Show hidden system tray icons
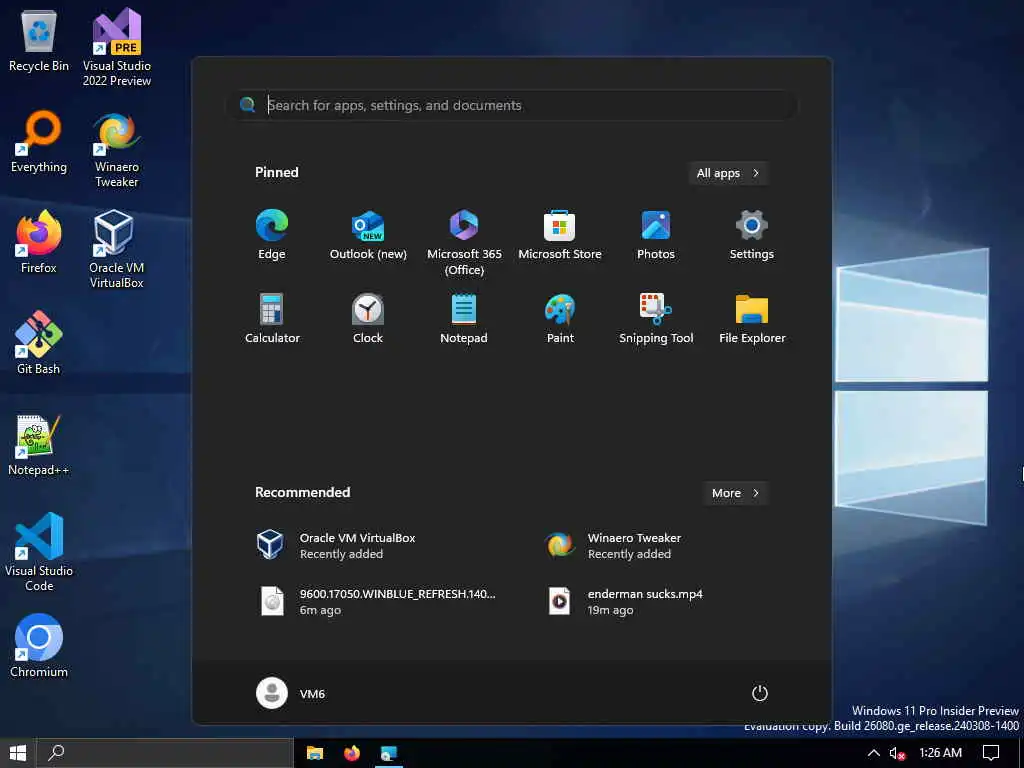The height and width of the screenshot is (768, 1024). point(873,753)
